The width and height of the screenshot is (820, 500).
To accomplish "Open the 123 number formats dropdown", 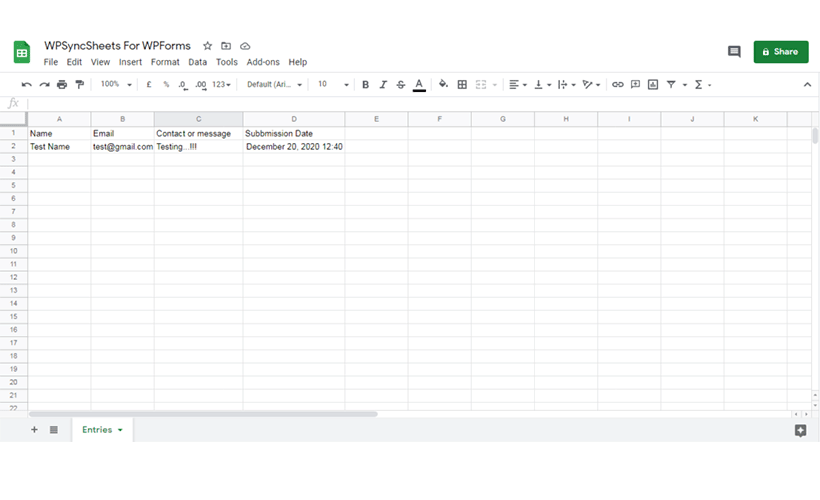I will click(x=221, y=84).
